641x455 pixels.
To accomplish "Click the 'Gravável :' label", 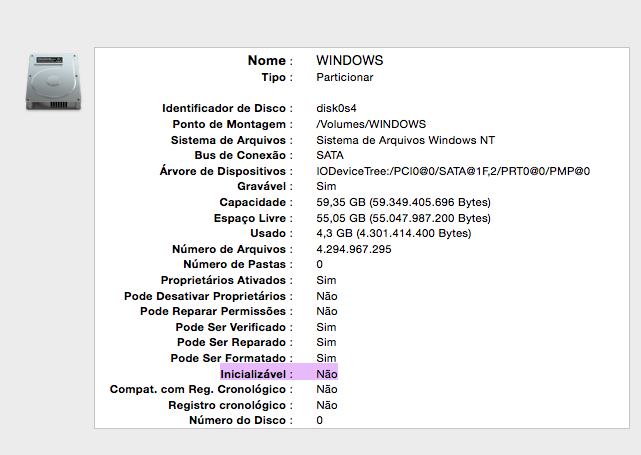I will coord(265,186).
